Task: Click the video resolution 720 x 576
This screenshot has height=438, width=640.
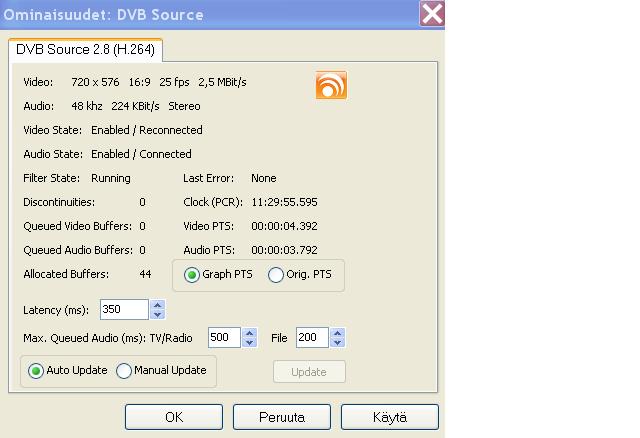Action: click(x=95, y=82)
